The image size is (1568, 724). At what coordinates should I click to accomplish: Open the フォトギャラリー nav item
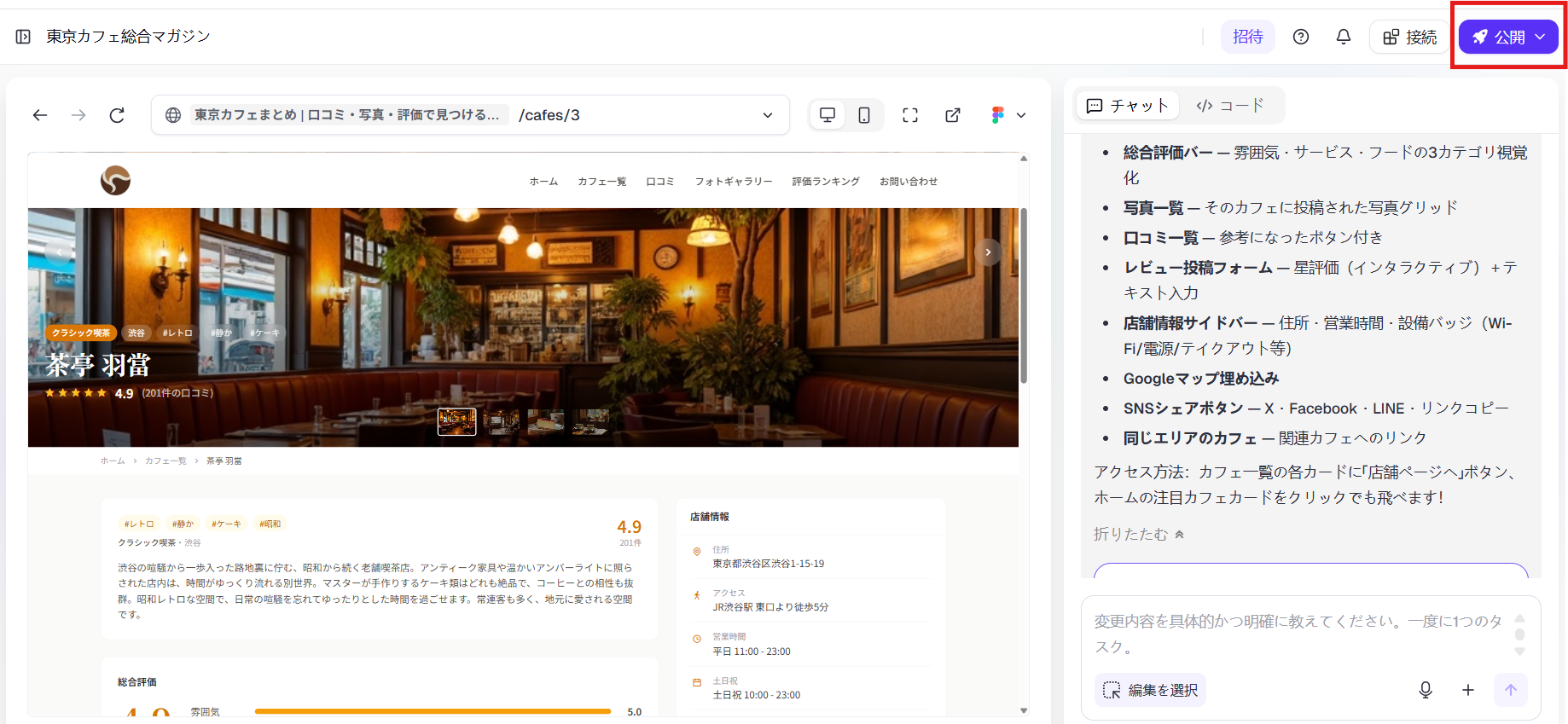tap(734, 182)
